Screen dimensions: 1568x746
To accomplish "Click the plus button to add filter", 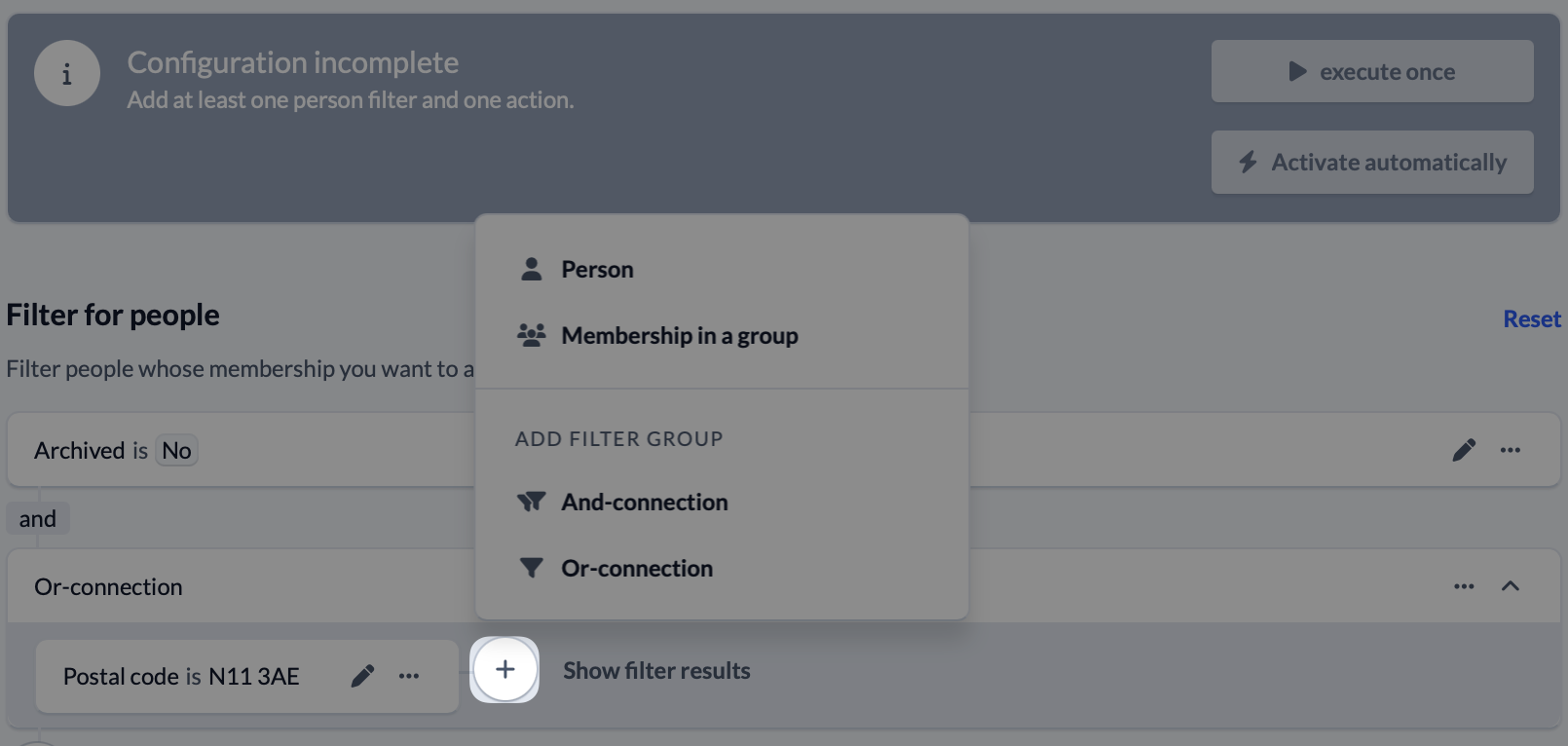I will 504,670.
